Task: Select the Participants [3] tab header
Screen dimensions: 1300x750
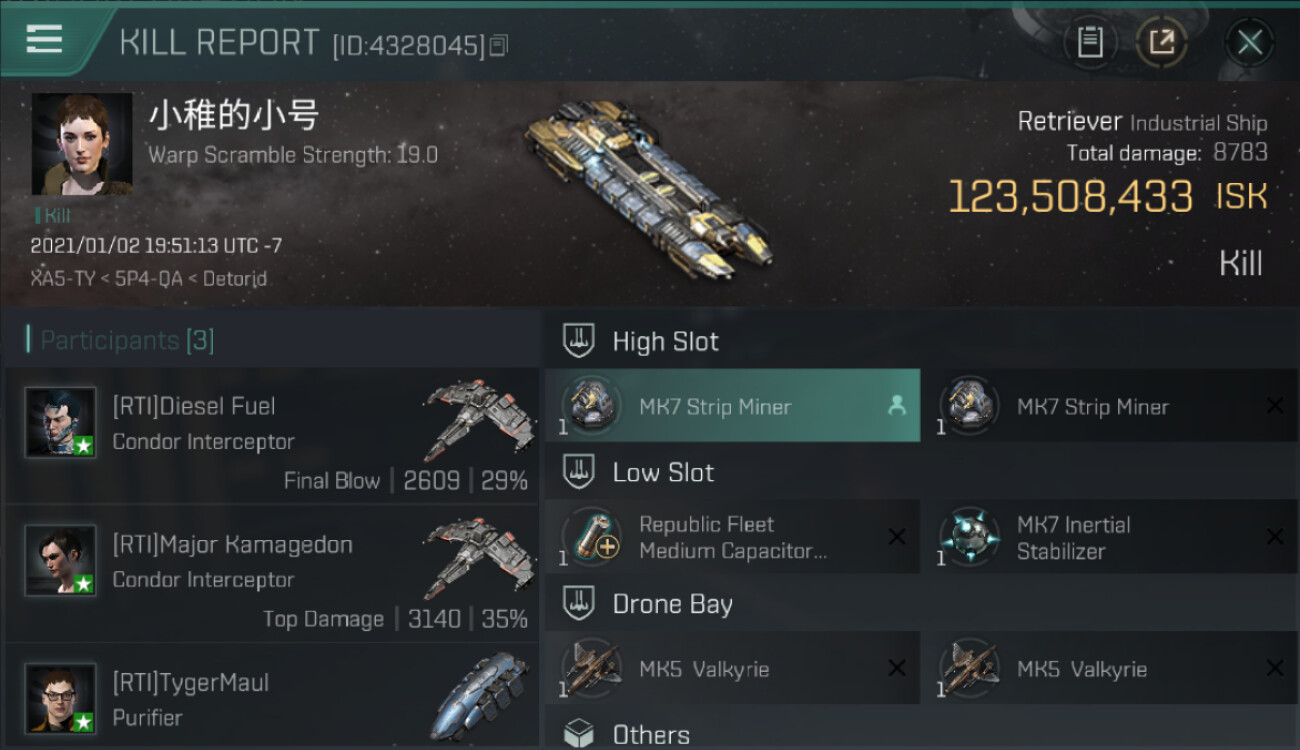Action: click(x=126, y=340)
